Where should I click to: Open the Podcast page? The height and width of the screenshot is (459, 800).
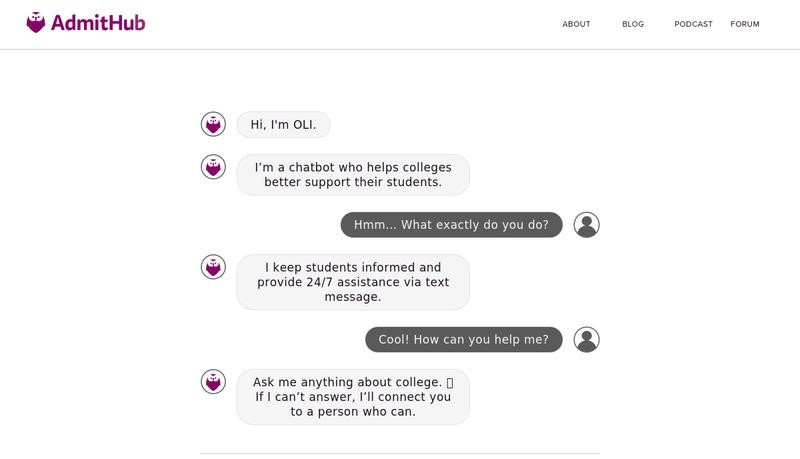[693, 24]
